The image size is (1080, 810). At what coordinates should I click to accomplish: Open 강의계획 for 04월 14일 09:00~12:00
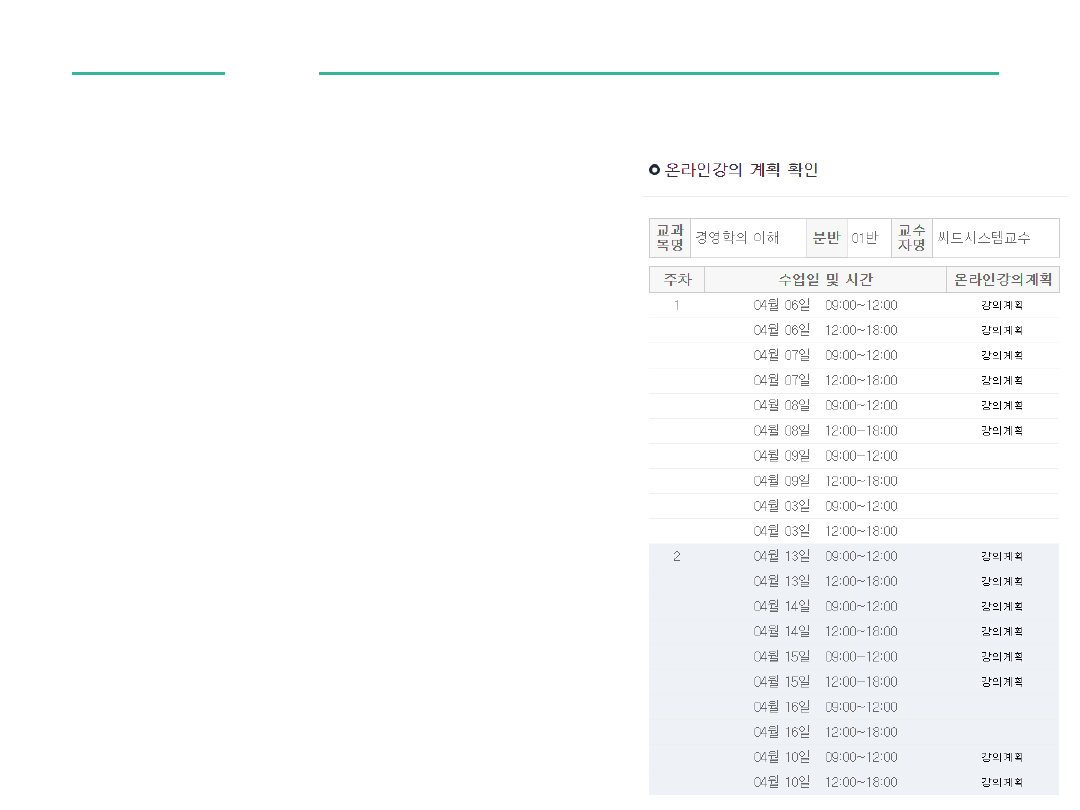[x=1001, y=606]
